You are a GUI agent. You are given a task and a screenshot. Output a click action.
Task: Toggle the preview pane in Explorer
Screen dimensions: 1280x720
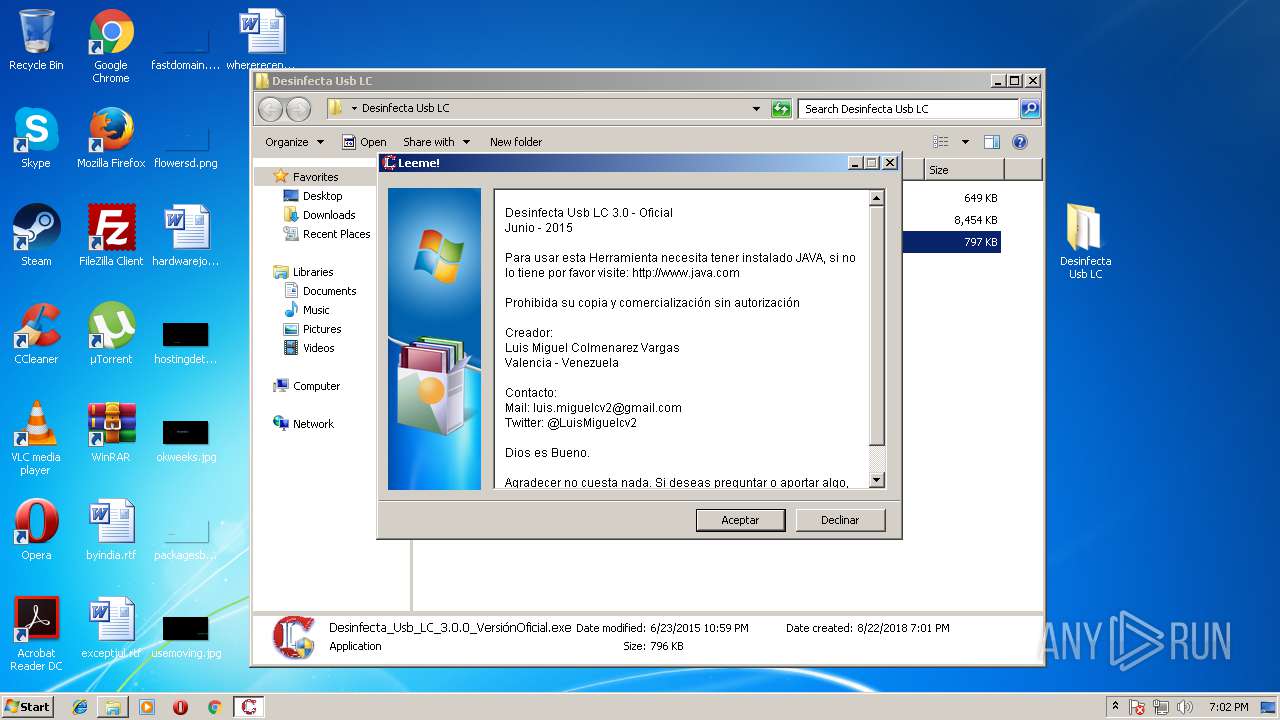coord(991,142)
